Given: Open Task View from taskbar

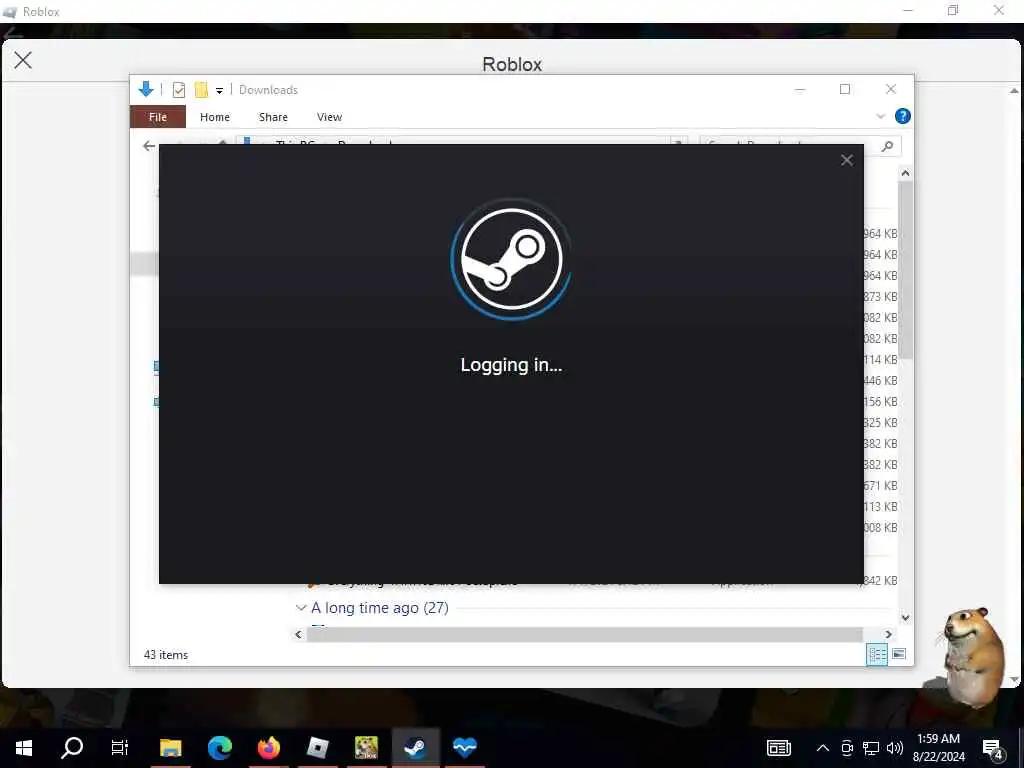Looking at the screenshot, I should tap(120, 747).
